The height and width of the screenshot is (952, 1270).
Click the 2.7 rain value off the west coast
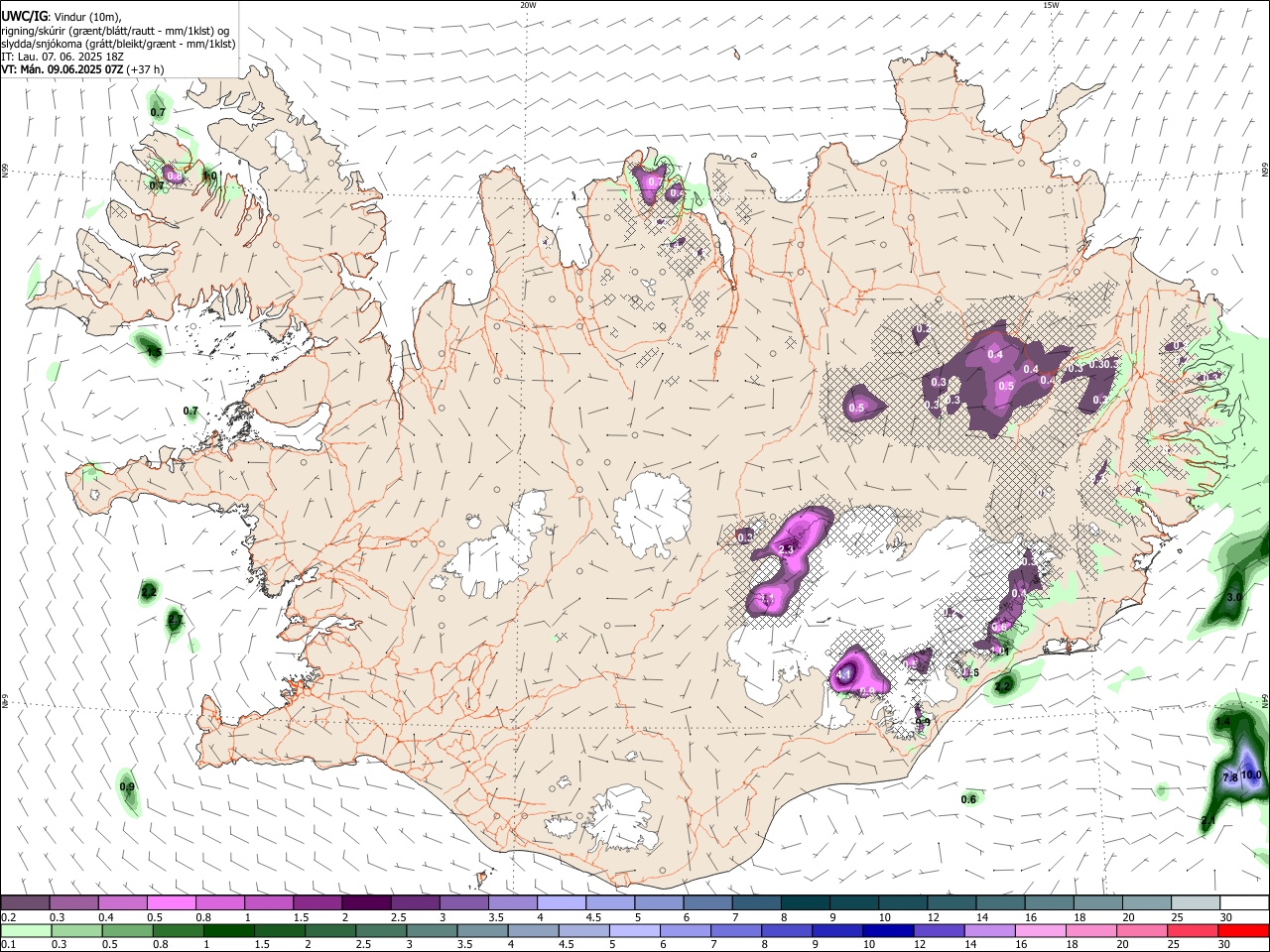175,620
